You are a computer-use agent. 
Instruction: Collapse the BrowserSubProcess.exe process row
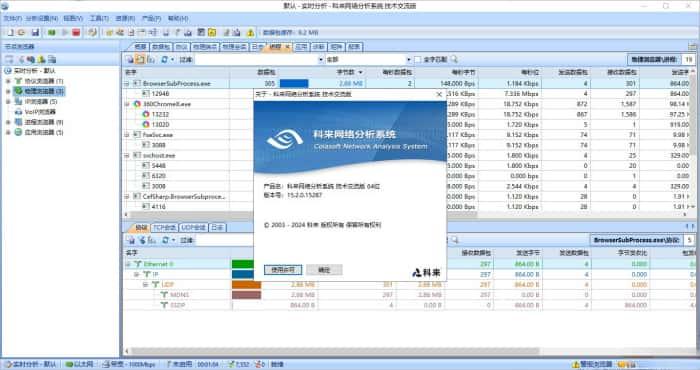click(x=127, y=83)
